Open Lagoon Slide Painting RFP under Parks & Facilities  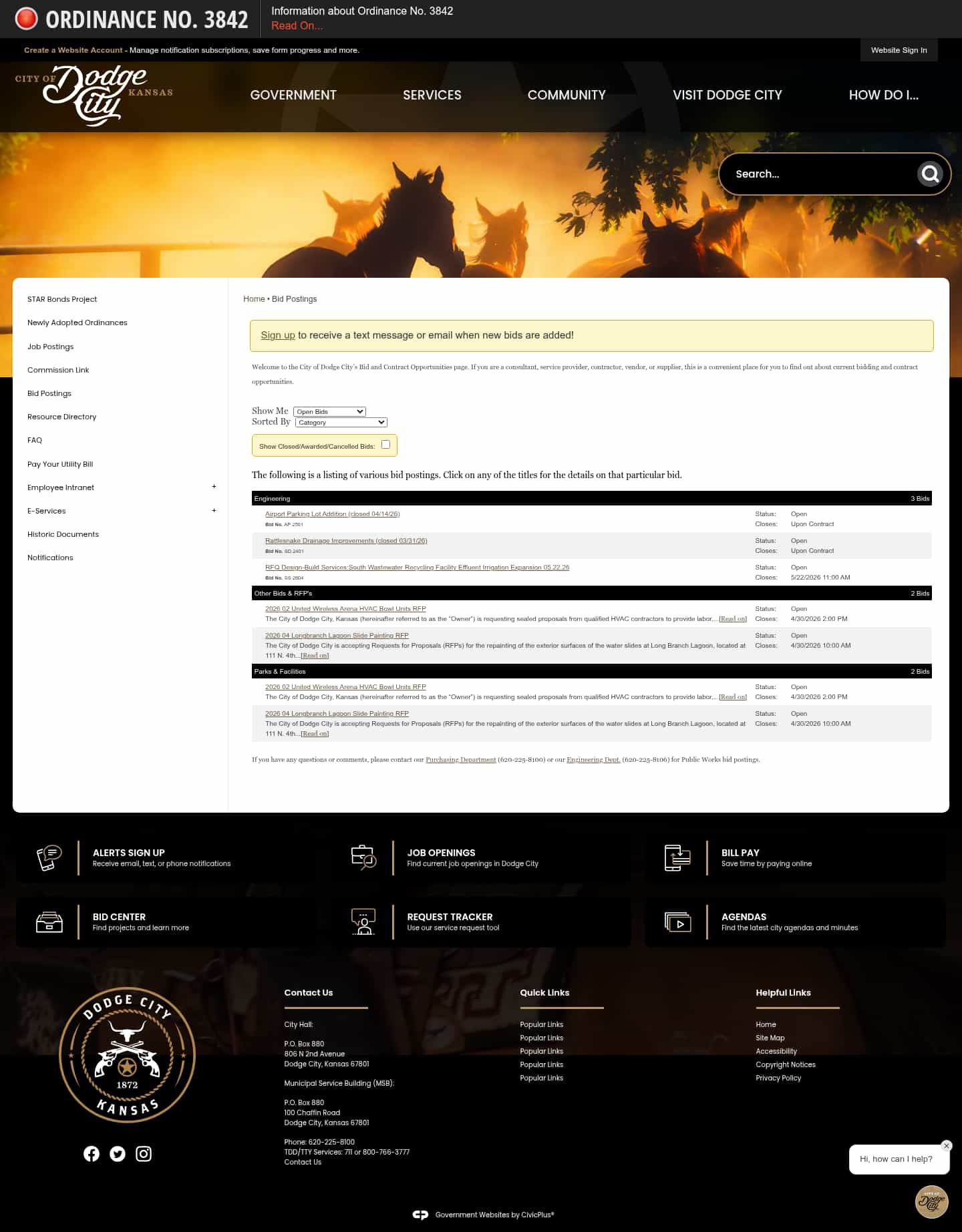click(x=337, y=714)
